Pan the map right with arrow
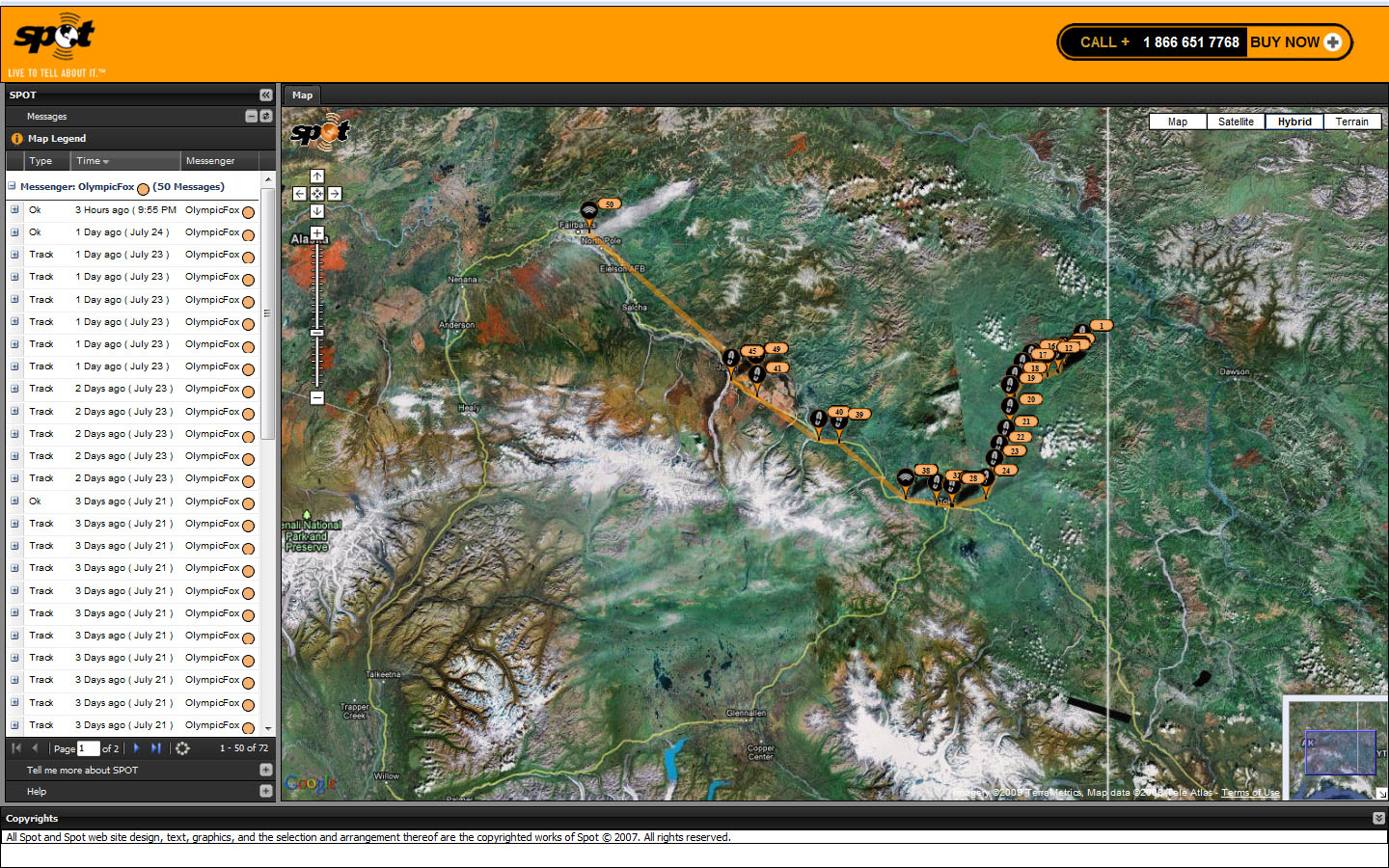Image resolution: width=1389 pixels, height=868 pixels. coord(335,194)
